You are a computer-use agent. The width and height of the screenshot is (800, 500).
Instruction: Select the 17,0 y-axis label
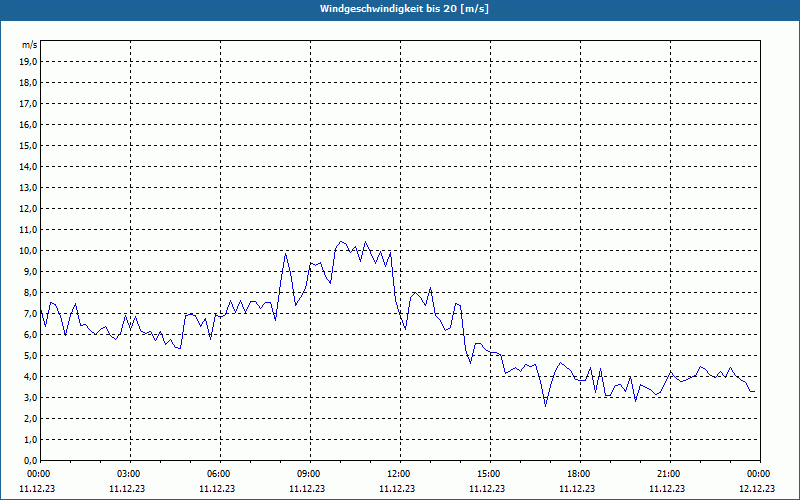point(28,104)
